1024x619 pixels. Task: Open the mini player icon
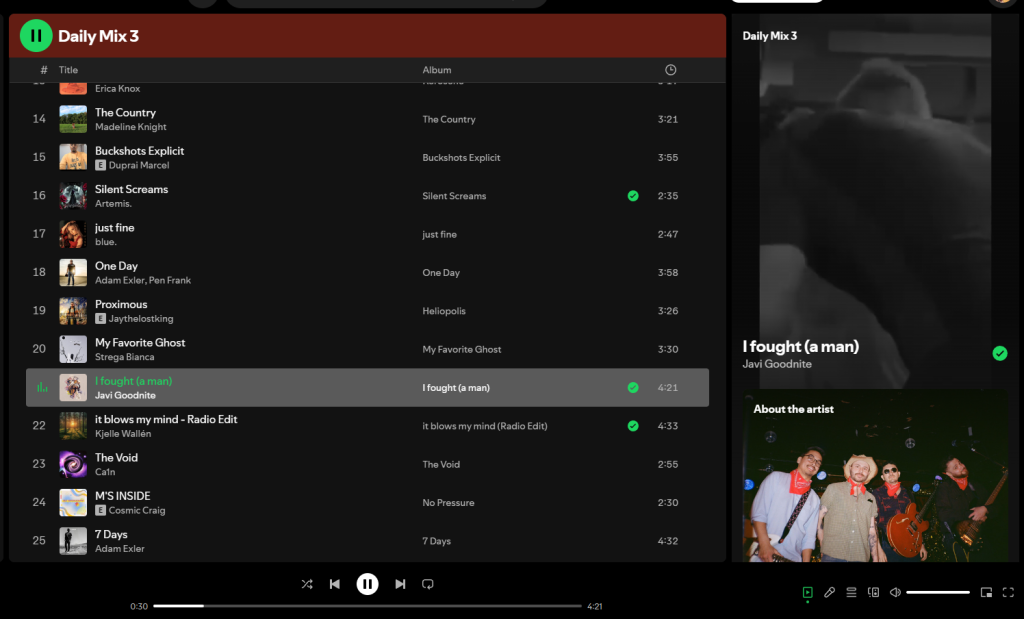pos(986,592)
